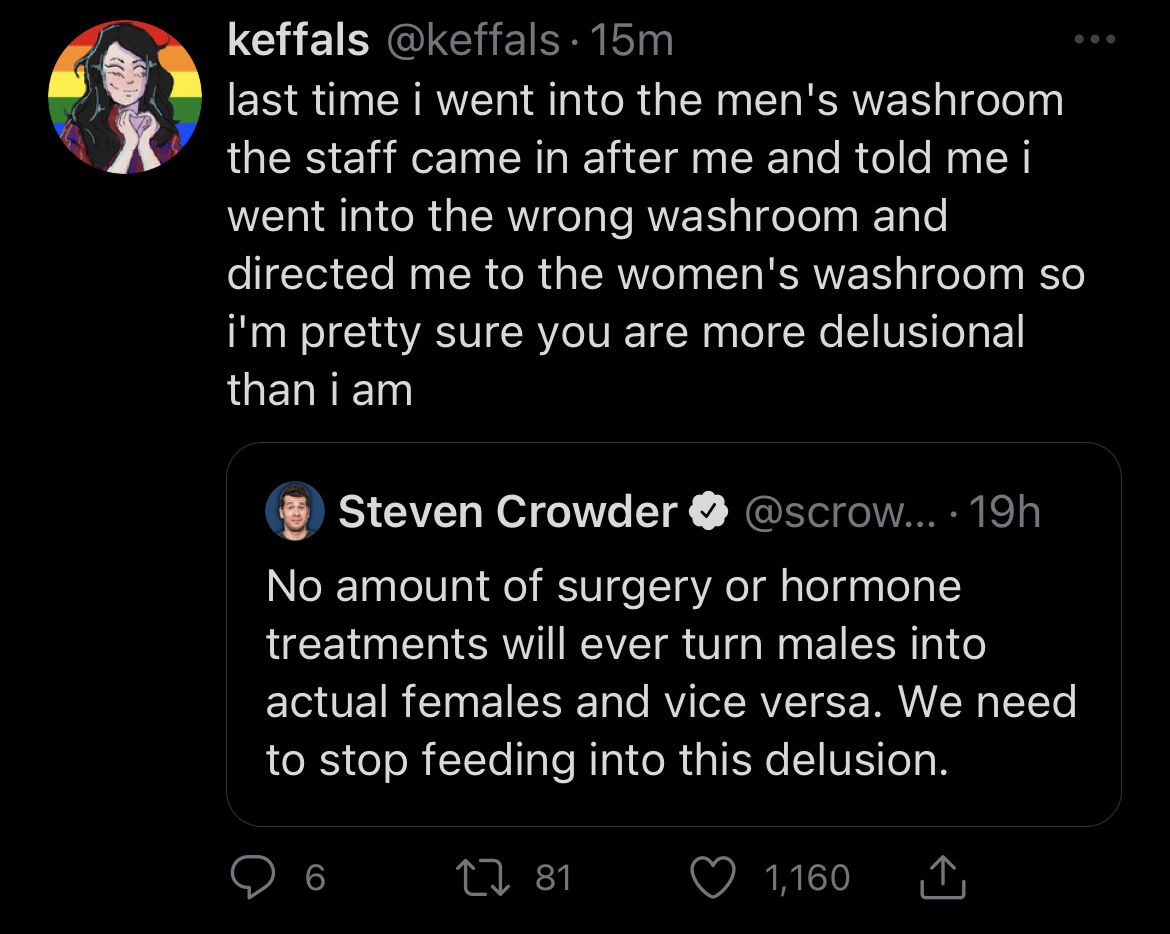Retweet using the arrows icon
The height and width of the screenshot is (934, 1170).
pos(483,877)
